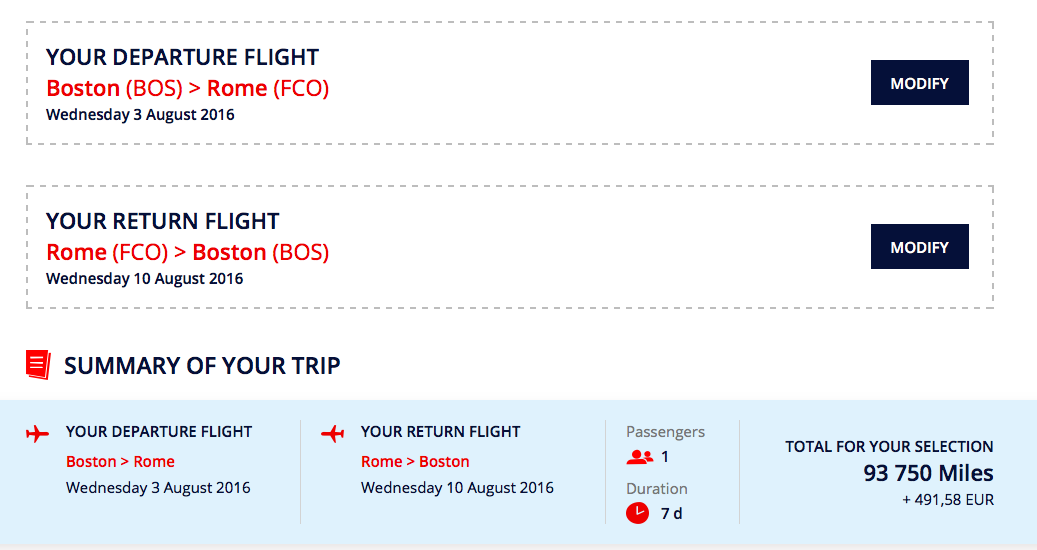Click the Boston > Rome link in summary
This screenshot has height=550, width=1037.
pos(120,461)
